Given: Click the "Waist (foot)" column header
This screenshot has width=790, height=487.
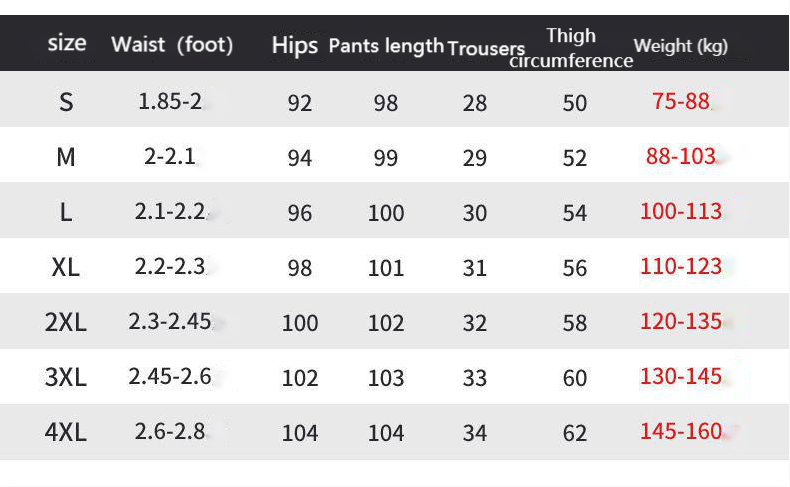Looking at the screenshot, I should (172, 44).
